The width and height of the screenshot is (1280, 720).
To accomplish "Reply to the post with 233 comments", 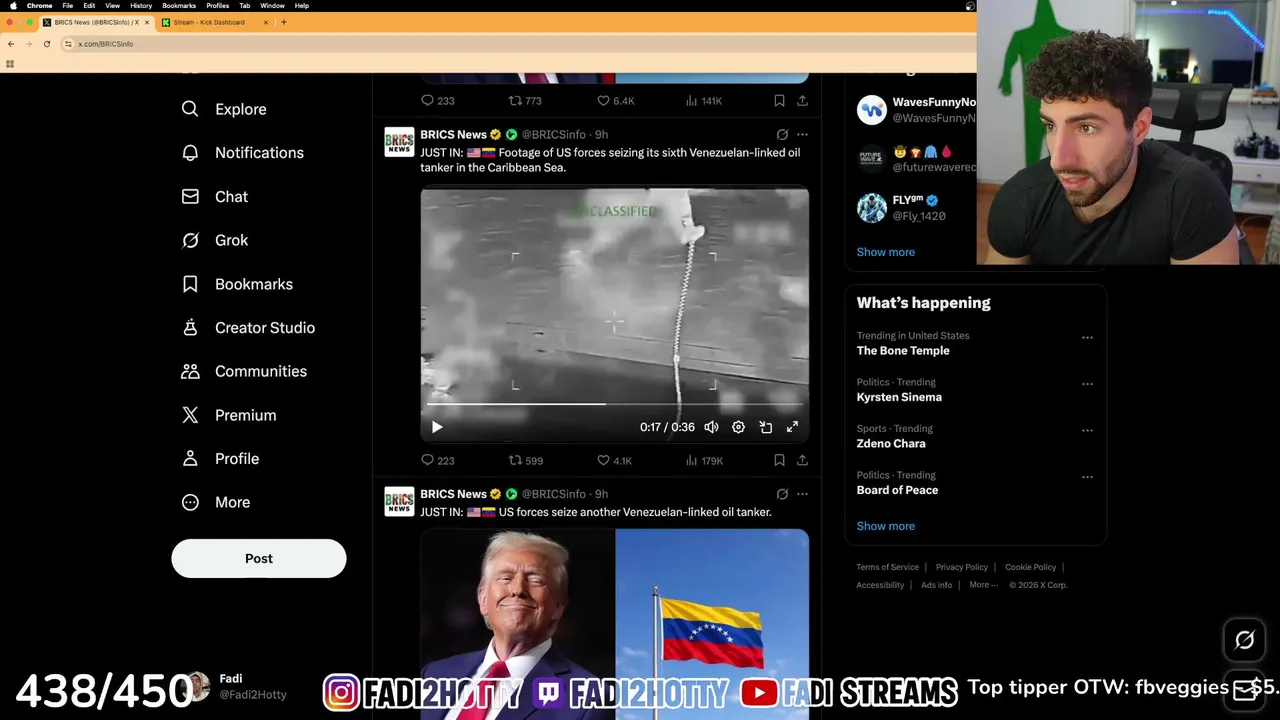I will point(437,100).
